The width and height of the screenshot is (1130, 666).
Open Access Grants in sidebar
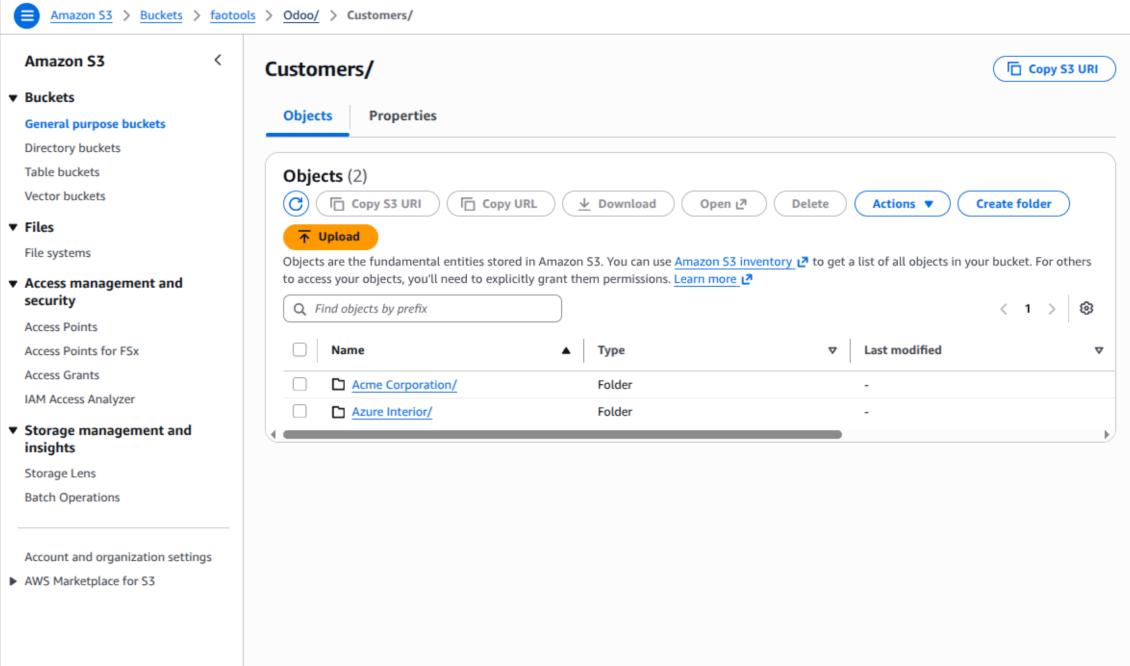coord(62,375)
